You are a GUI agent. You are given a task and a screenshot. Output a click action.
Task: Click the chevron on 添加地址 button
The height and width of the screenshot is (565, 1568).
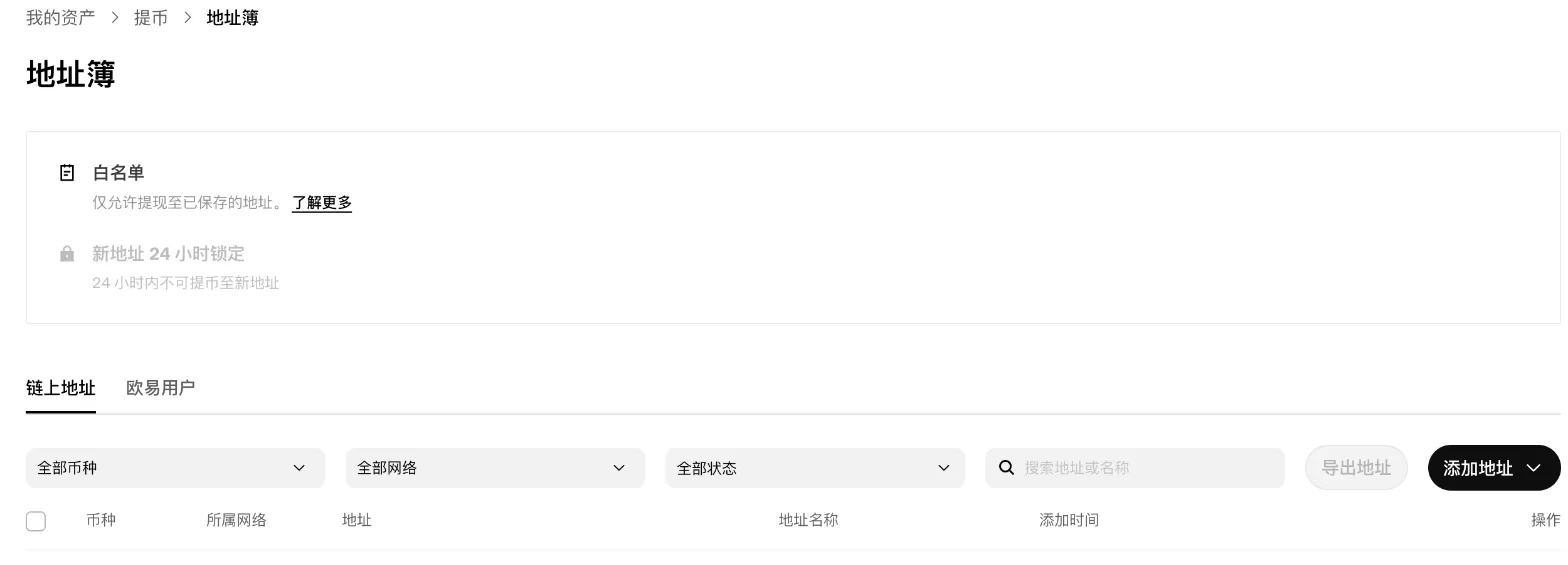(1534, 468)
